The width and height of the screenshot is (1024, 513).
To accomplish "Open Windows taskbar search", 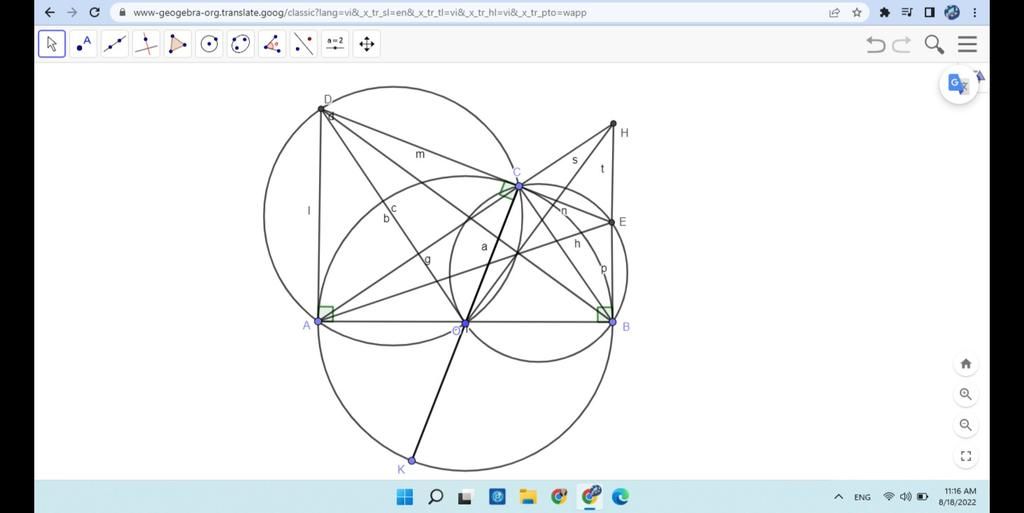I will (436, 497).
